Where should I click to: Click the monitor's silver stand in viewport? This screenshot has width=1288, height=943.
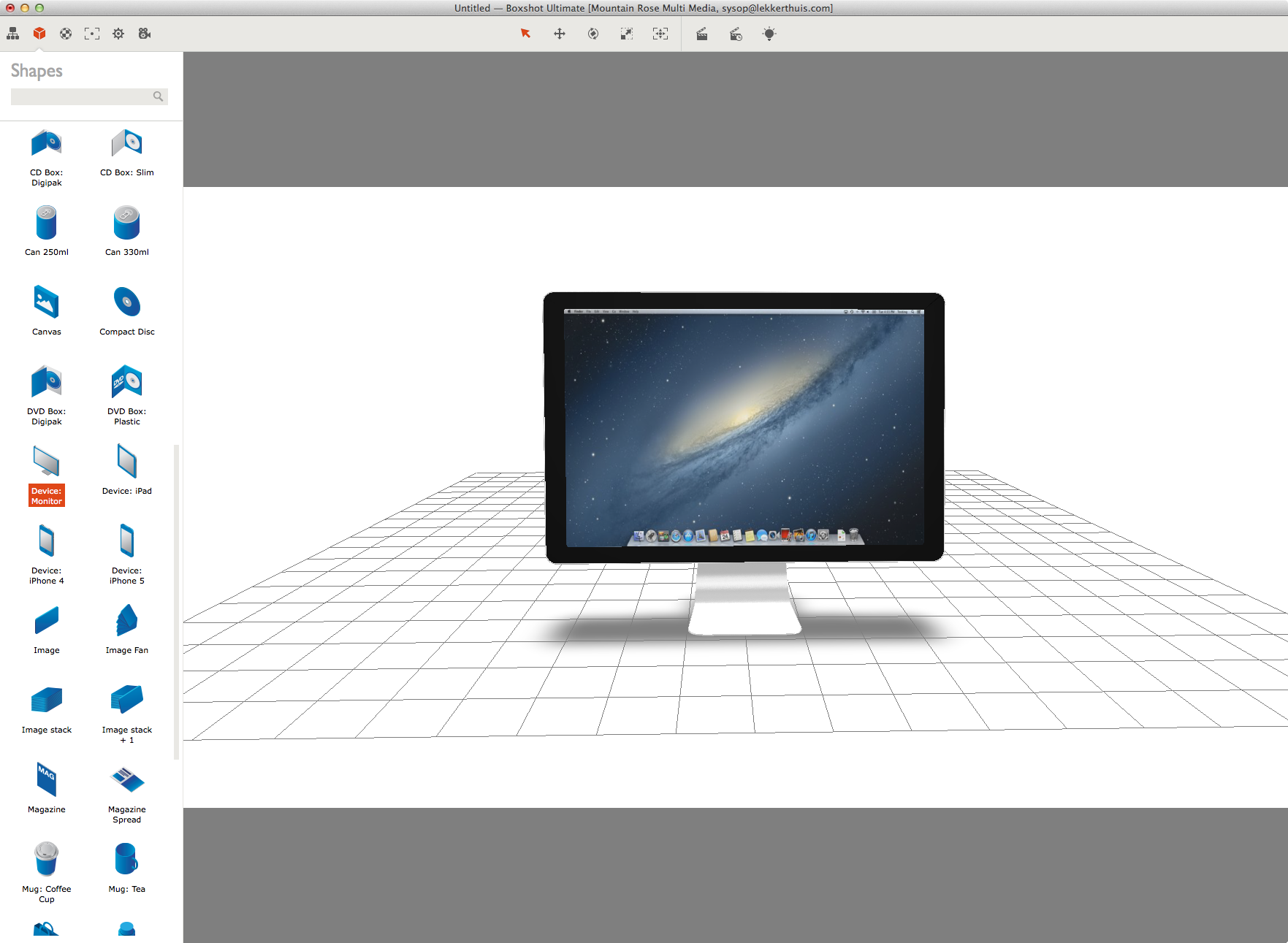(744, 598)
